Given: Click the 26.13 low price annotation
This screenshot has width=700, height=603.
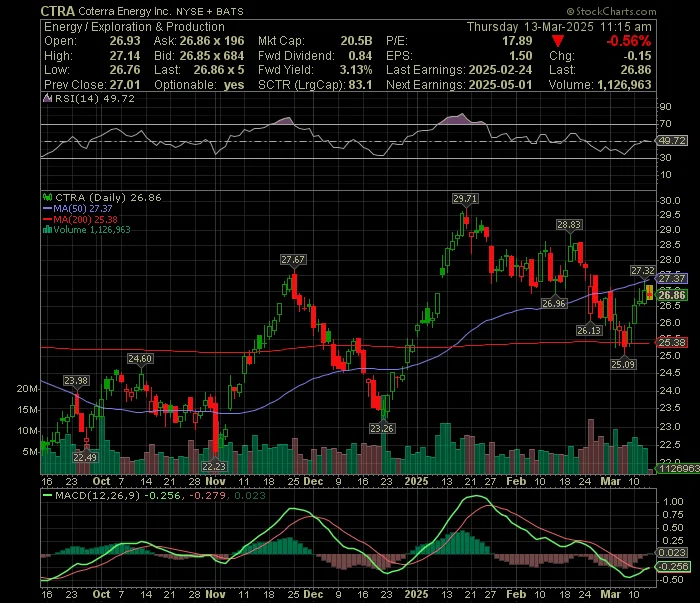Looking at the screenshot, I should click(589, 330).
